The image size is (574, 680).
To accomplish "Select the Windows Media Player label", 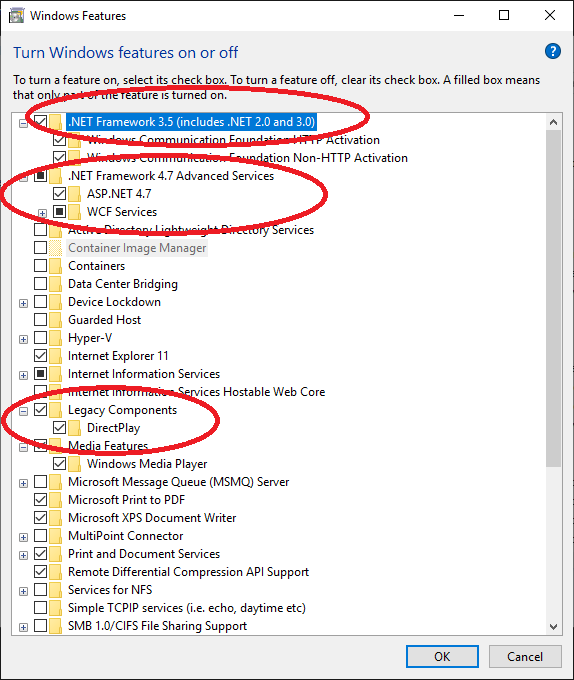I will pyautogui.click(x=147, y=464).
